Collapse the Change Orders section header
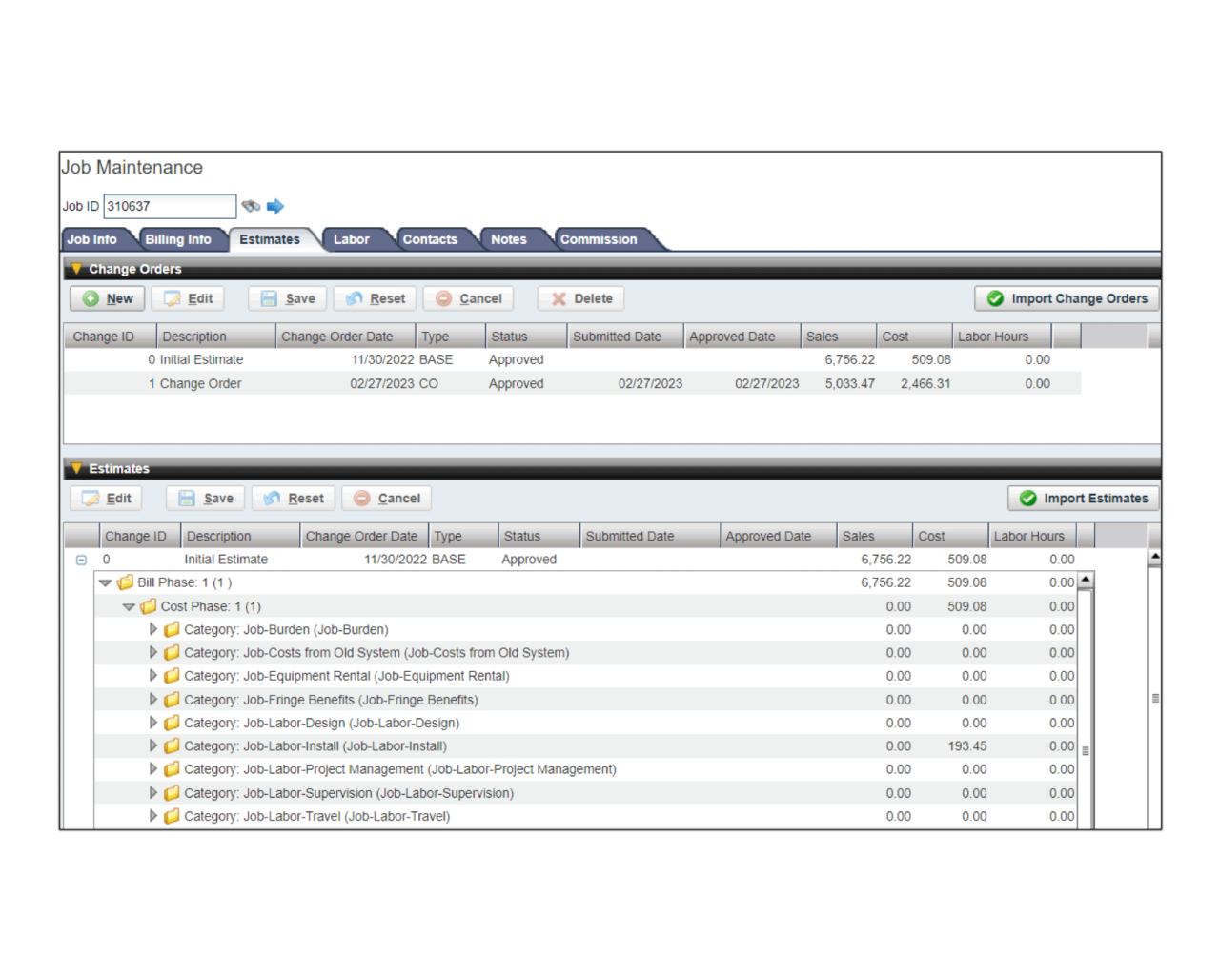This screenshot has height=980, width=1220. tap(77, 269)
